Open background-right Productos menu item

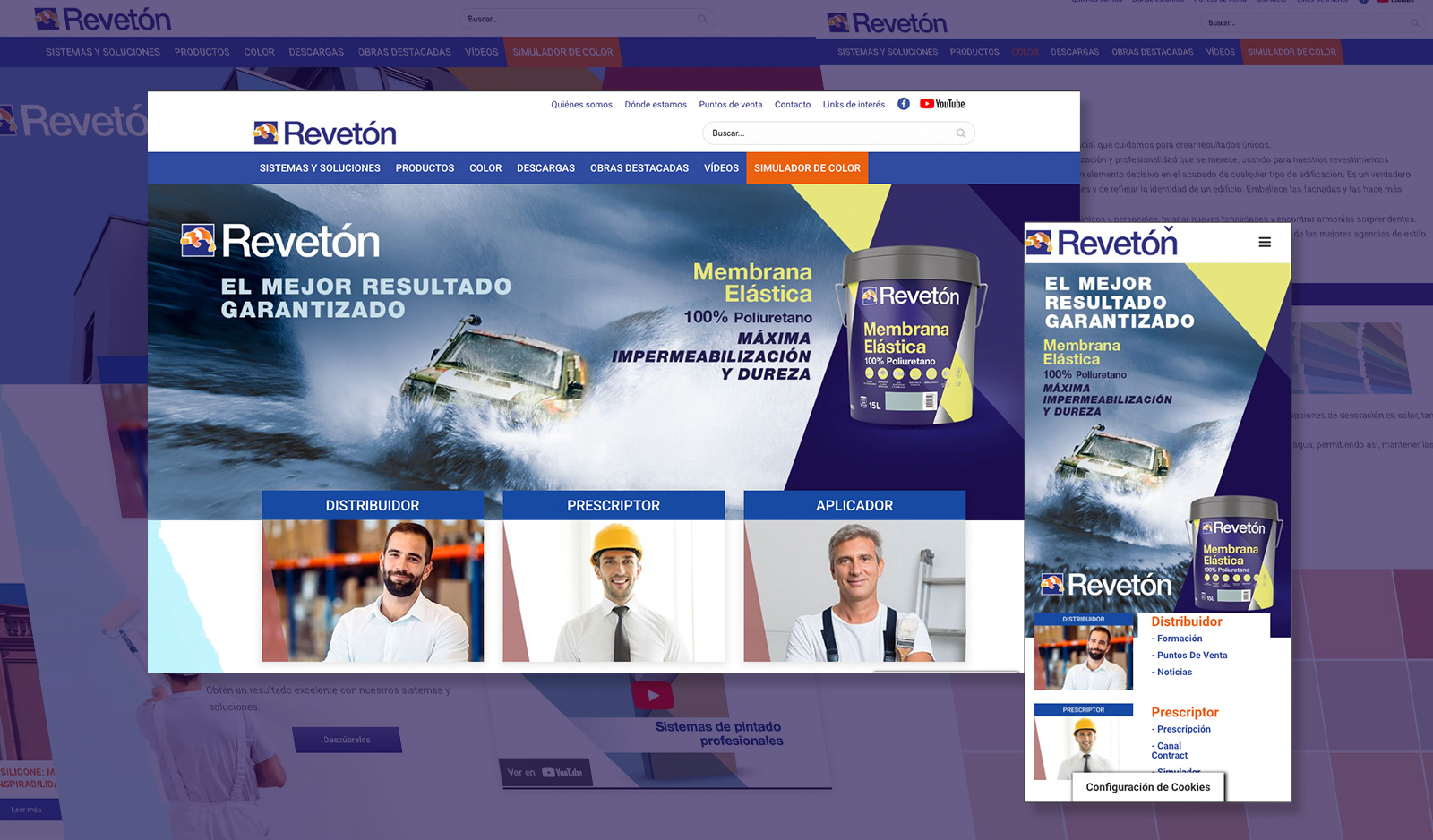click(x=974, y=52)
